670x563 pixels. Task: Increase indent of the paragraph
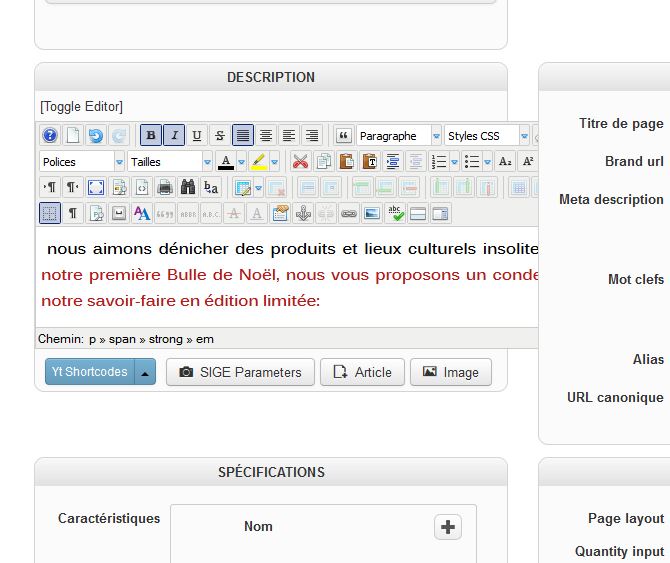pos(393,162)
